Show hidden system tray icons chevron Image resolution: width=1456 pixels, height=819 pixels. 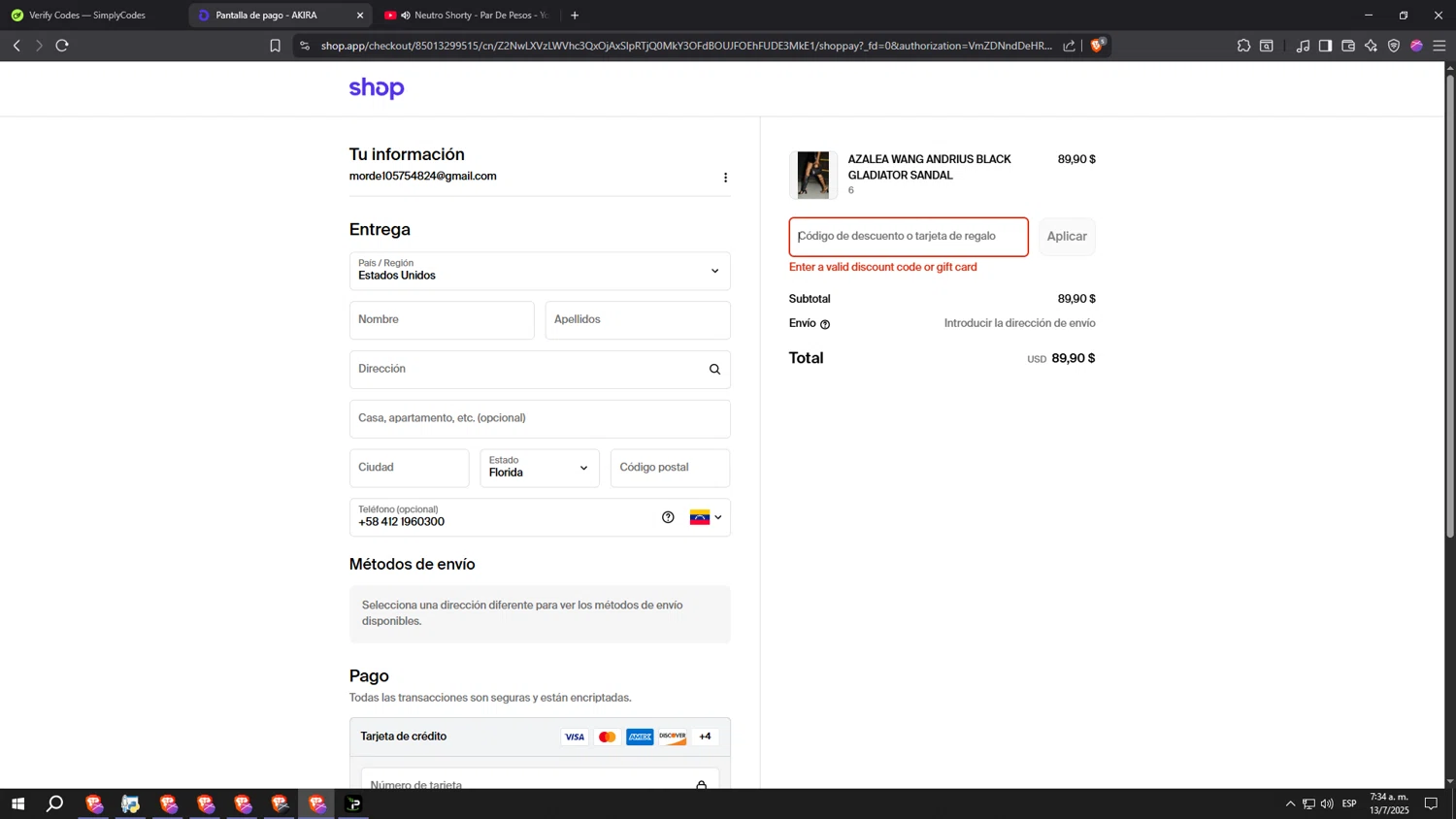click(x=1290, y=803)
